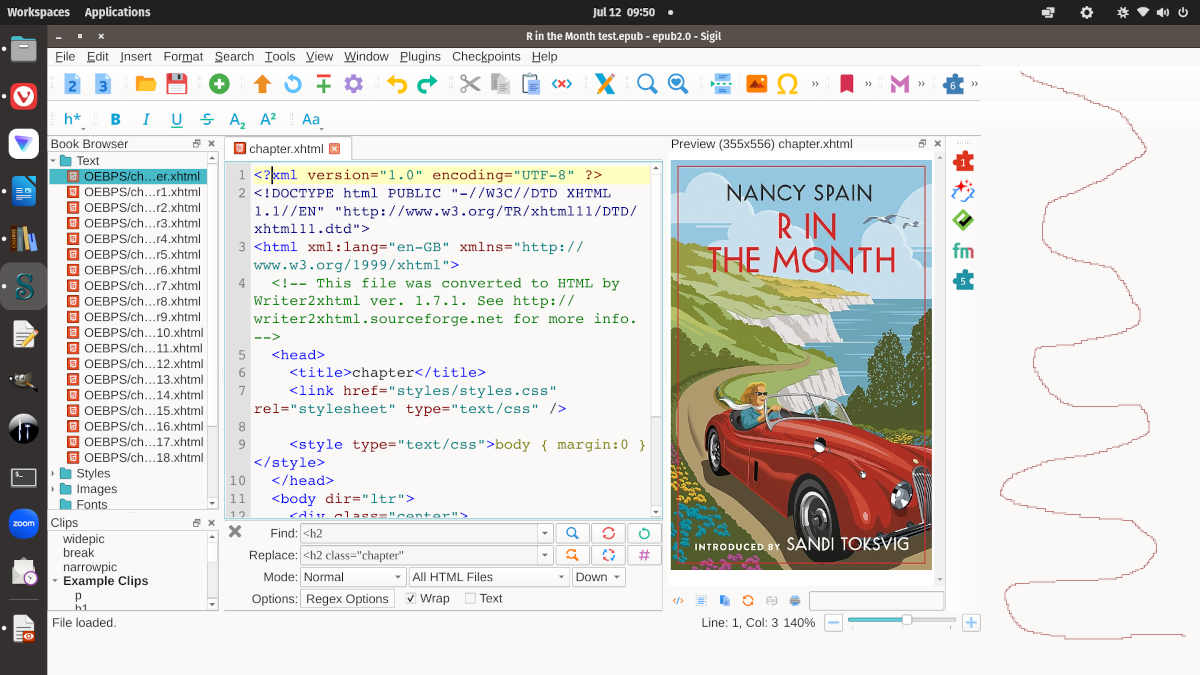Click the Cut scissors icon
Screen dimensions: 1200x675
[470, 84]
